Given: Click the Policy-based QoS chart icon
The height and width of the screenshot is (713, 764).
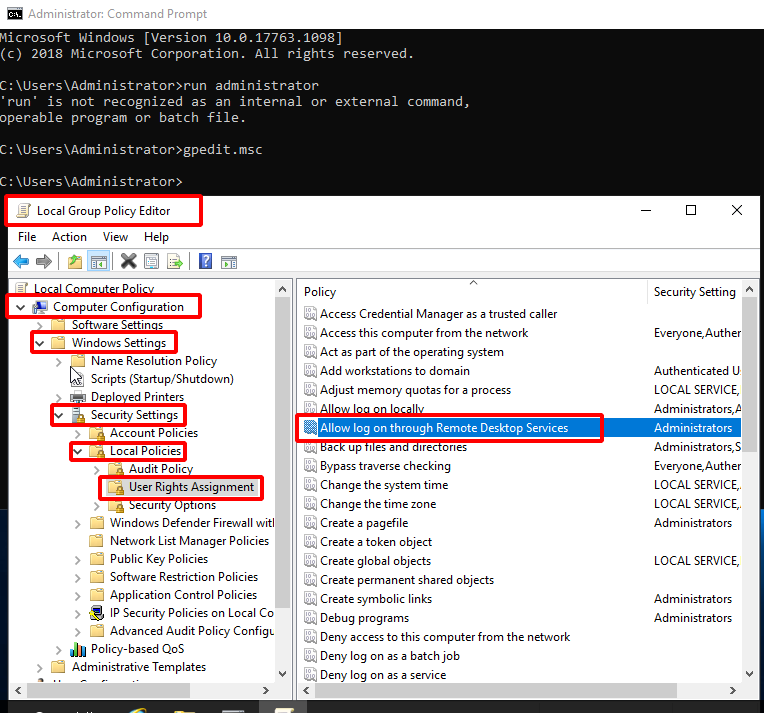Looking at the screenshot, I should click(x=78, y=649).
